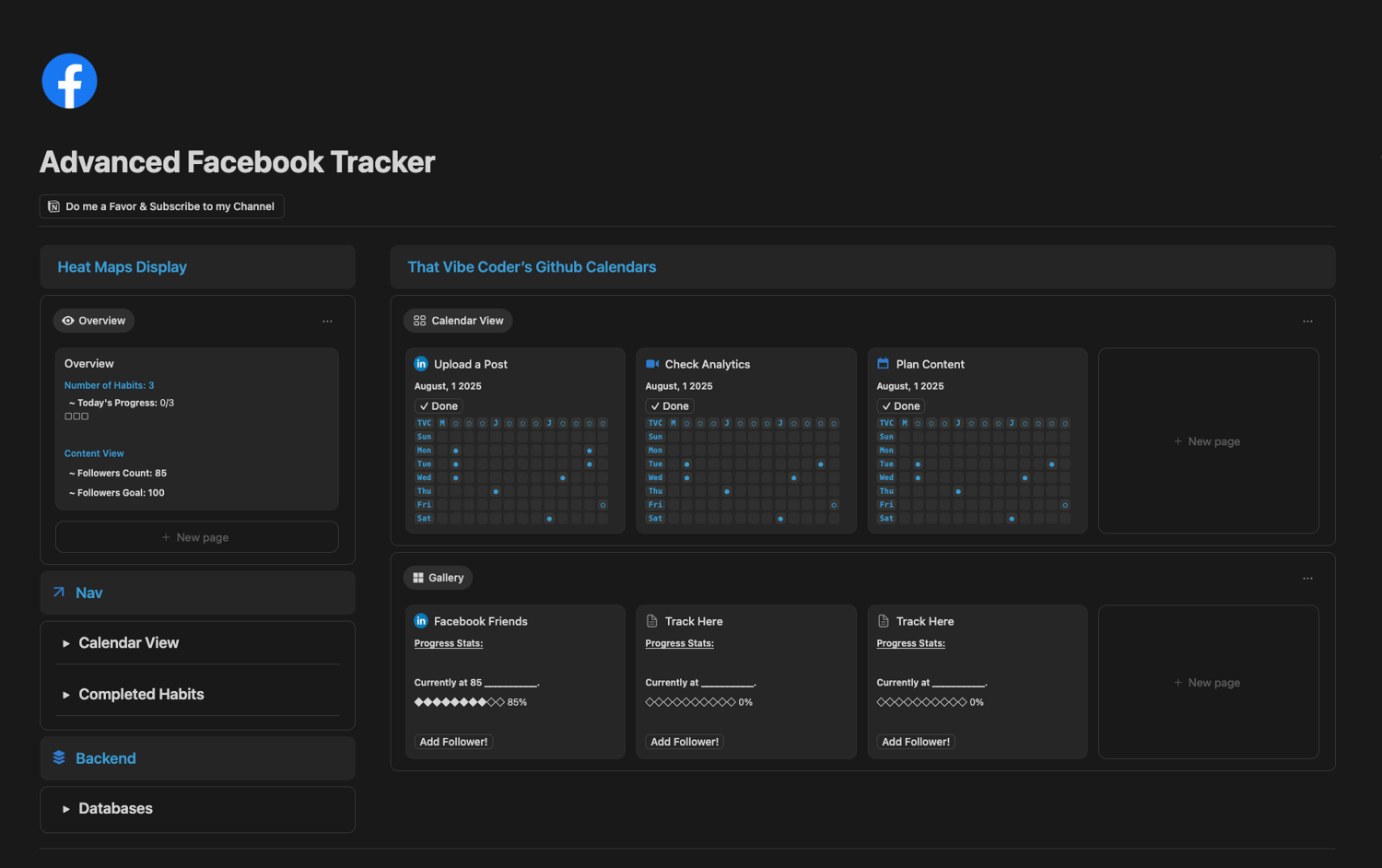1382x868 pixels.
Task: Click the Backend stack layers icon
Action: tap(59, 757)
